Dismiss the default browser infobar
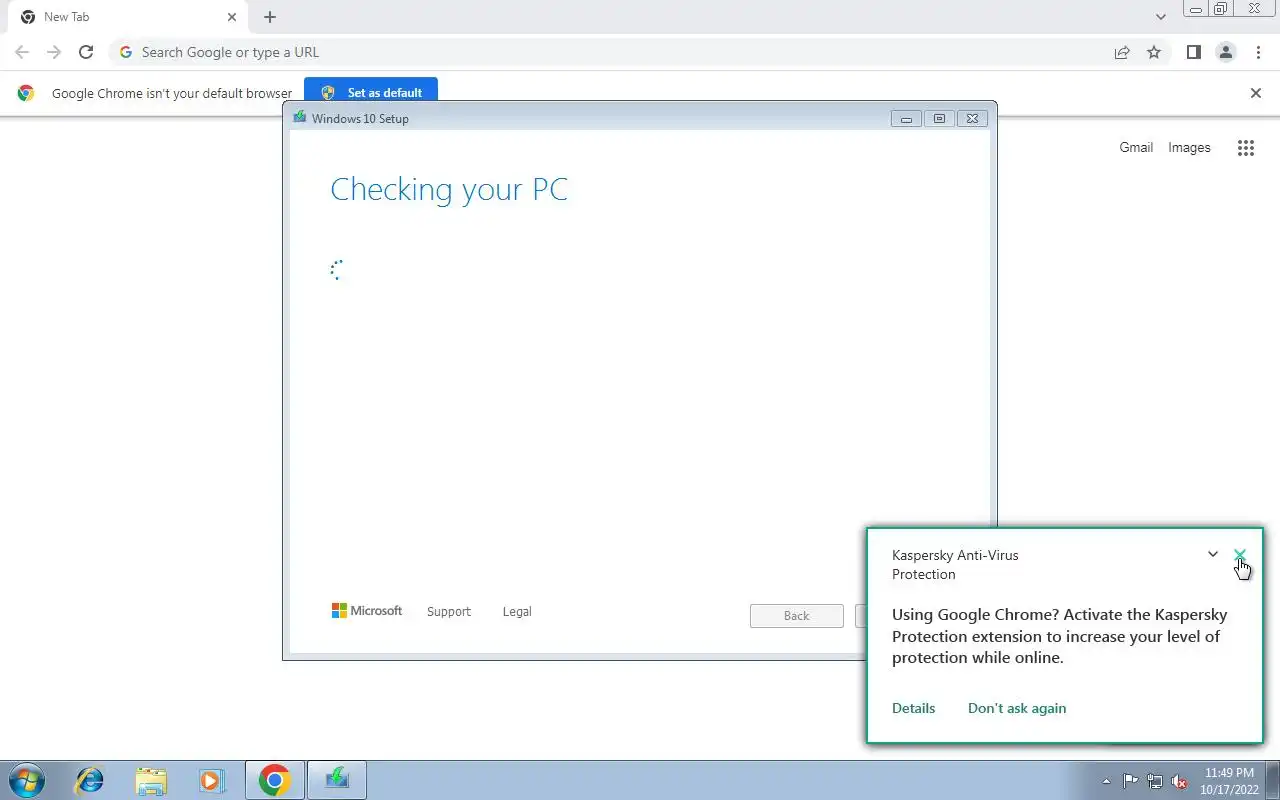This screenshot has width=1280, height=800. [1256, 93]
